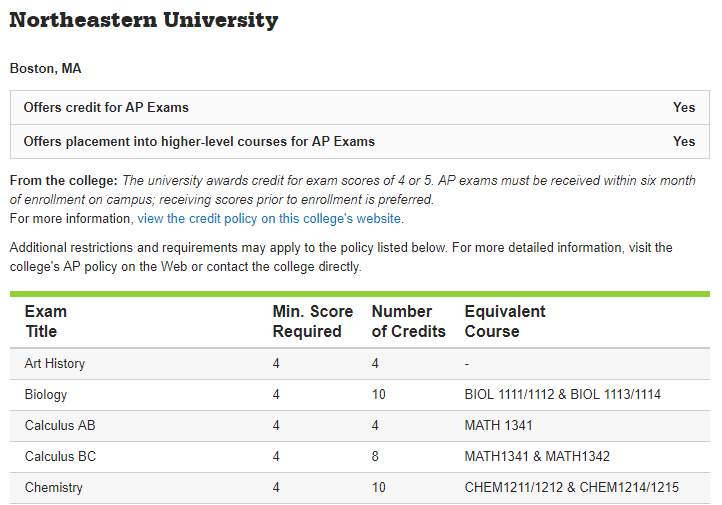Click the min score '4' in Calculus AB row
The height and width of the screenshot is (505, 722).
point(276,425)
